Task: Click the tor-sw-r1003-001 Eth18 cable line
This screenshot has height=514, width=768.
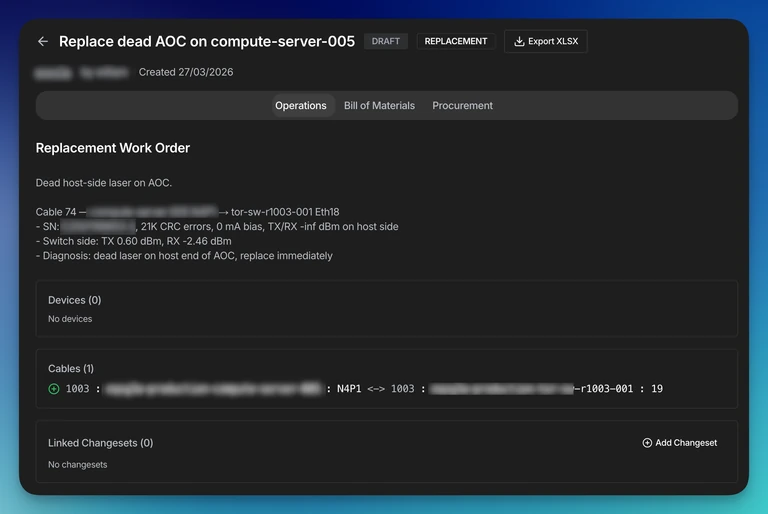Action: point(188,212)
